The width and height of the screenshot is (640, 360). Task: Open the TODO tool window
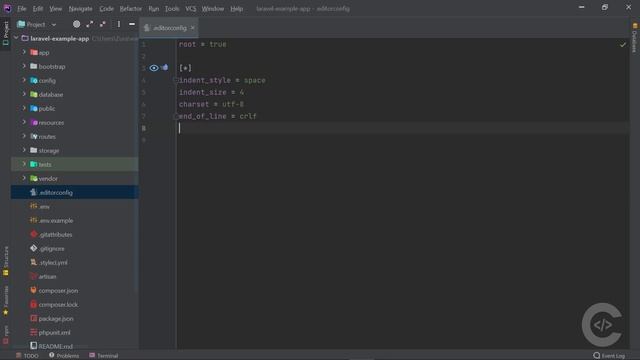click(27, 356)
